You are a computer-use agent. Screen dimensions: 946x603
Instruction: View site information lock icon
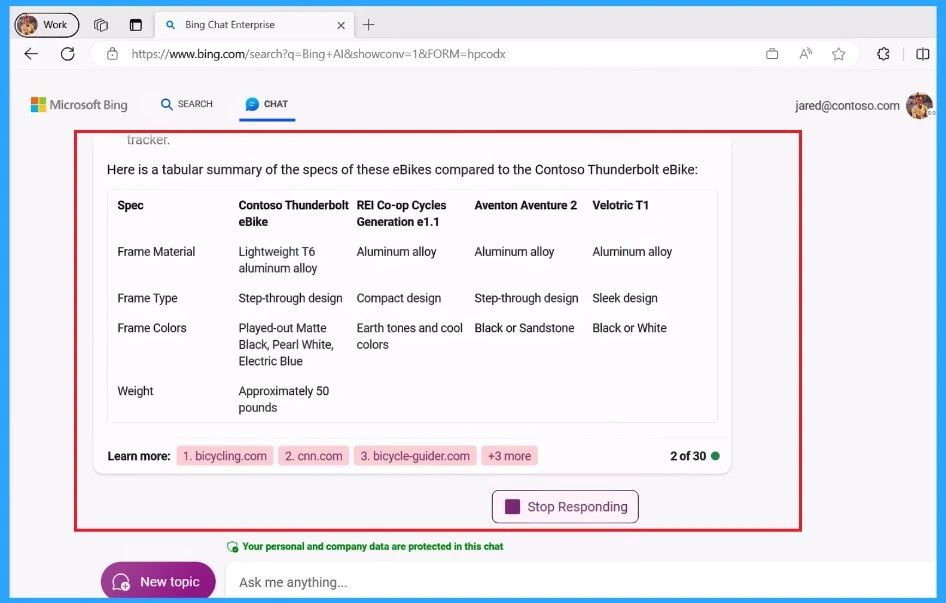click(112, 54)
